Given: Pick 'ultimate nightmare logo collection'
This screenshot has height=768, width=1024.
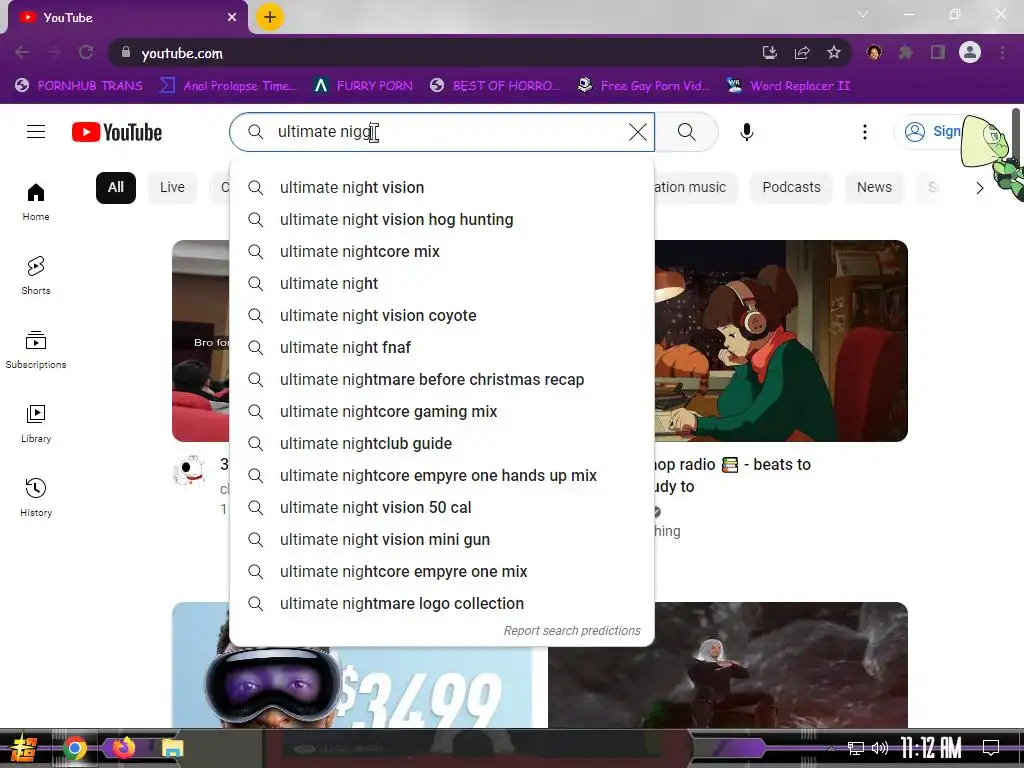Looking at the screenshot, I should click(442, 603).
